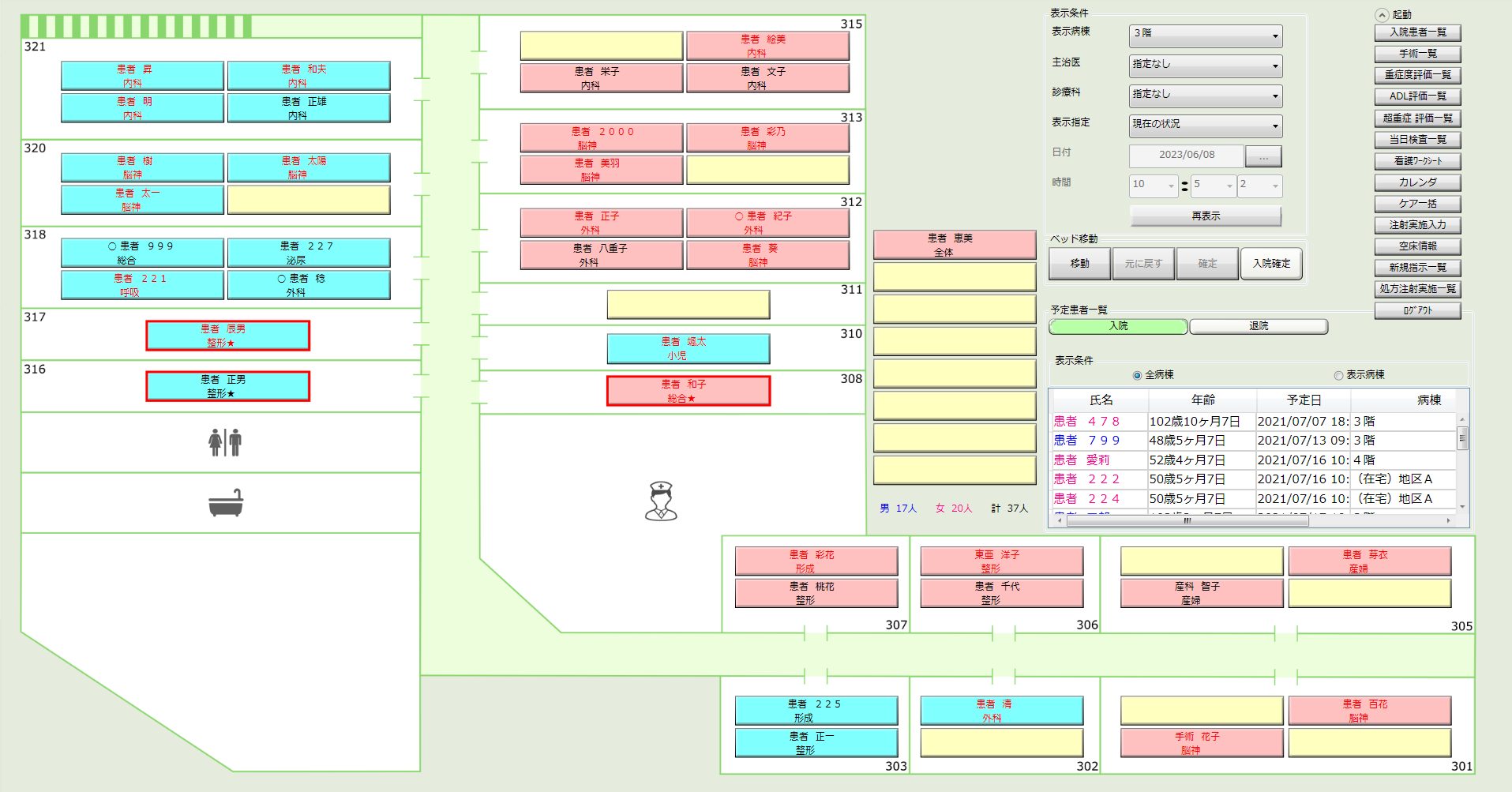Expand the 診療科 dropdown
The height and width of the screenshot is (792, 1512).
pos(1205,94)
